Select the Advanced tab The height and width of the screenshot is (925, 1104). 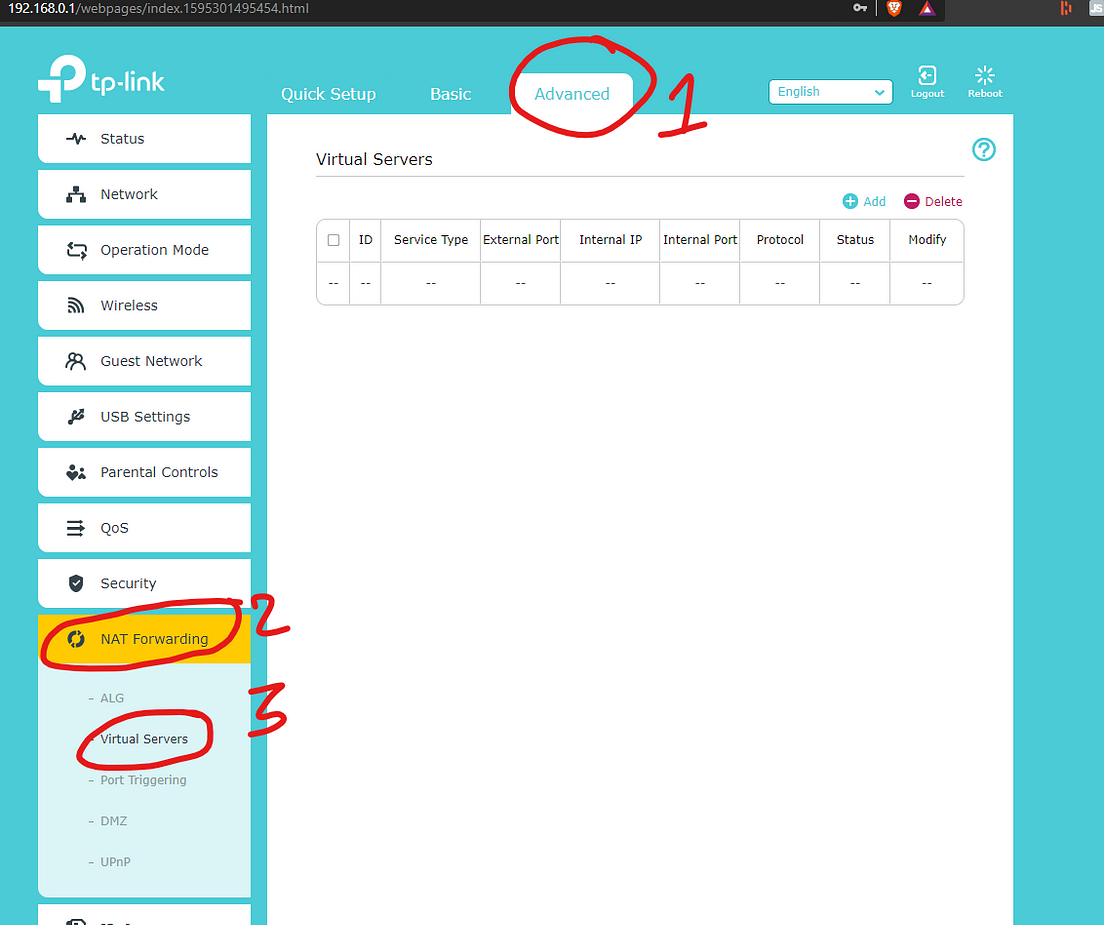coord(572,94)
